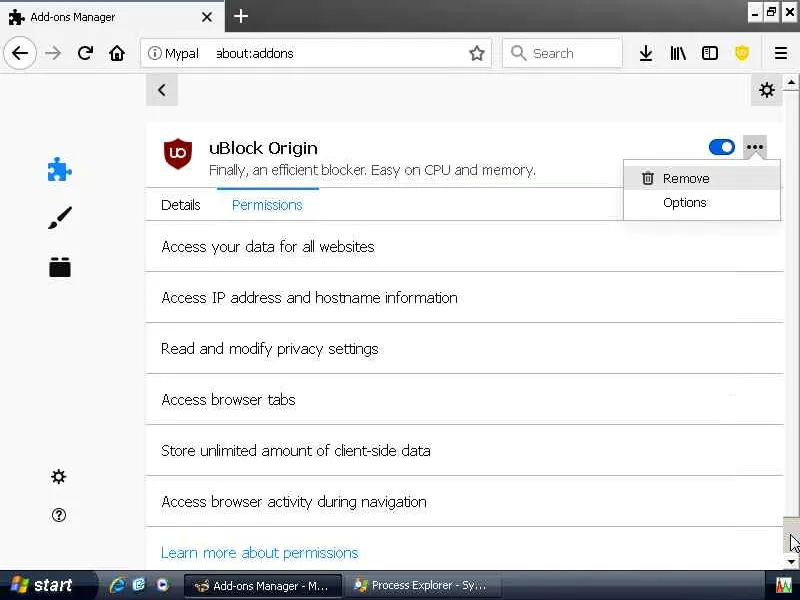Viewport: 800px width, 600px height.
Task: Click the uBlock Origin title text
Action: tap(263, 148)
